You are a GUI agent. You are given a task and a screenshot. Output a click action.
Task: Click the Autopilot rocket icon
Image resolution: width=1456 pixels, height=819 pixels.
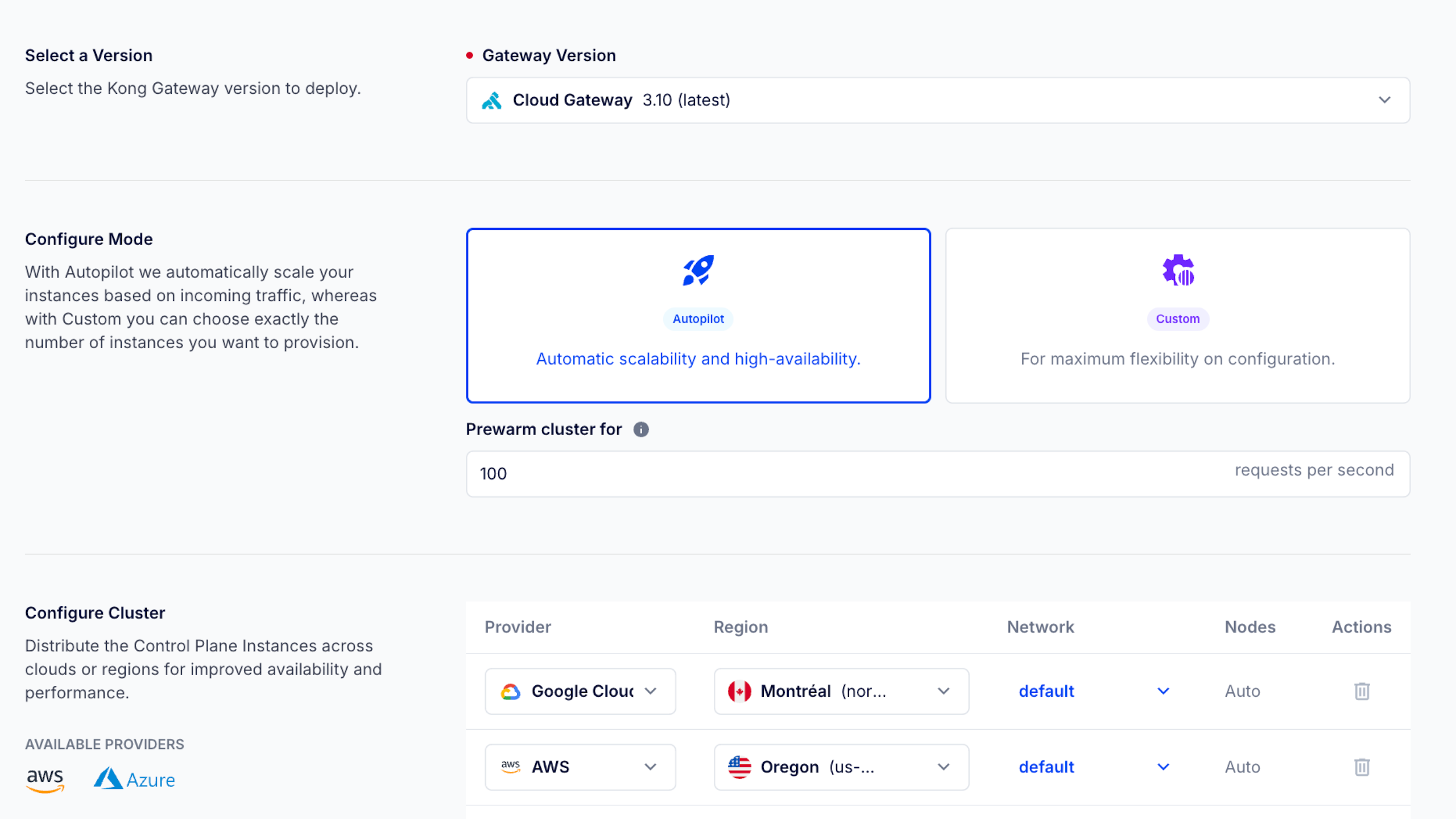pos(698,270)
